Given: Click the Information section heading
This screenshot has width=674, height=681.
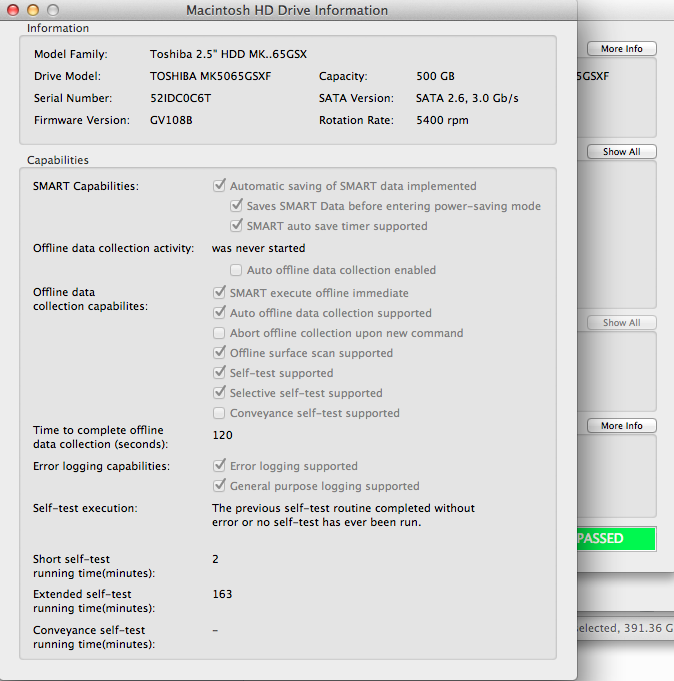Looking at the screenshot, I should tap(58, 28).
